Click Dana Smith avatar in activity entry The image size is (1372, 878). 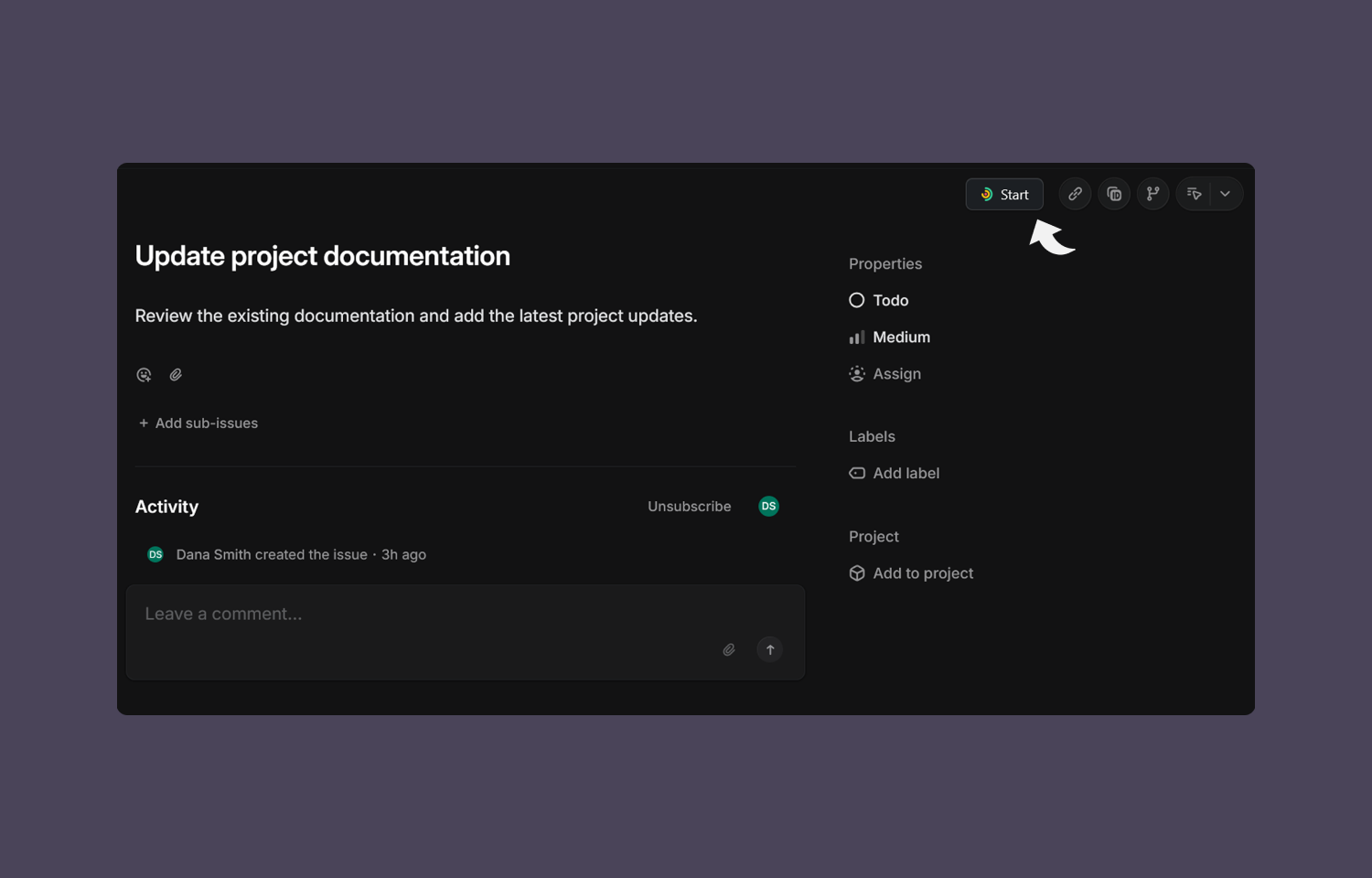pyautogui.click(x=155, y=554)
